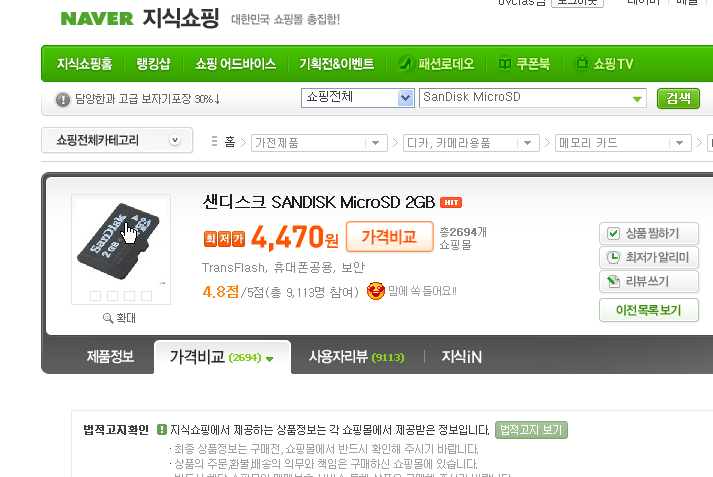Screen dimensions: 713x477
Task: Open the 메모리 카드 breadcrumb dropdown
Action: click(623, 143)
